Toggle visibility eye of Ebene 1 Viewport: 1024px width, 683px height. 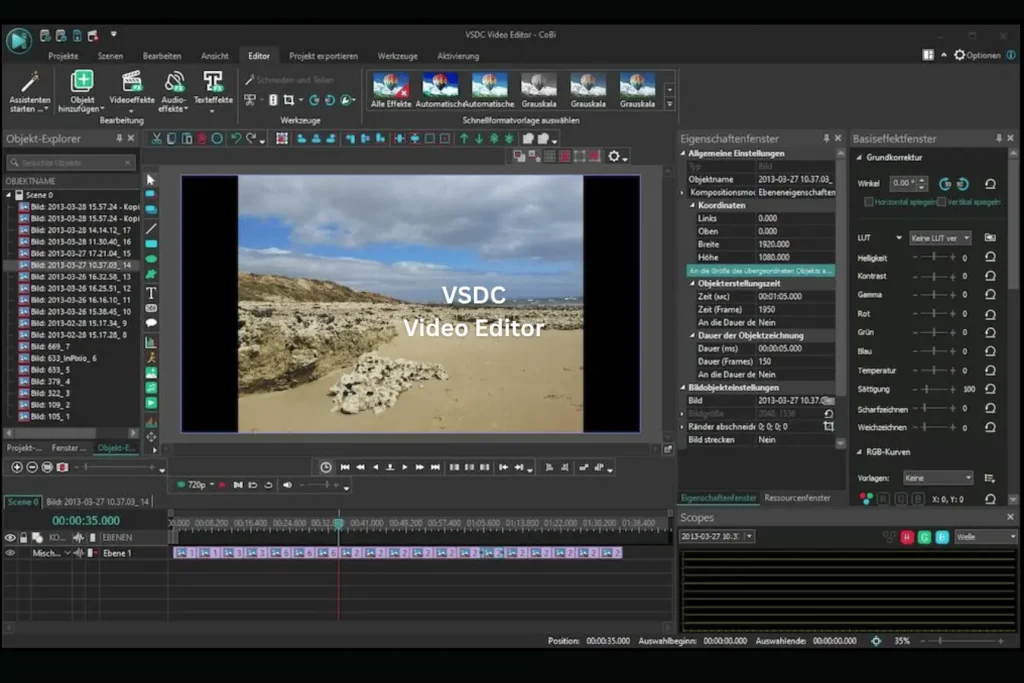point(10,553)
